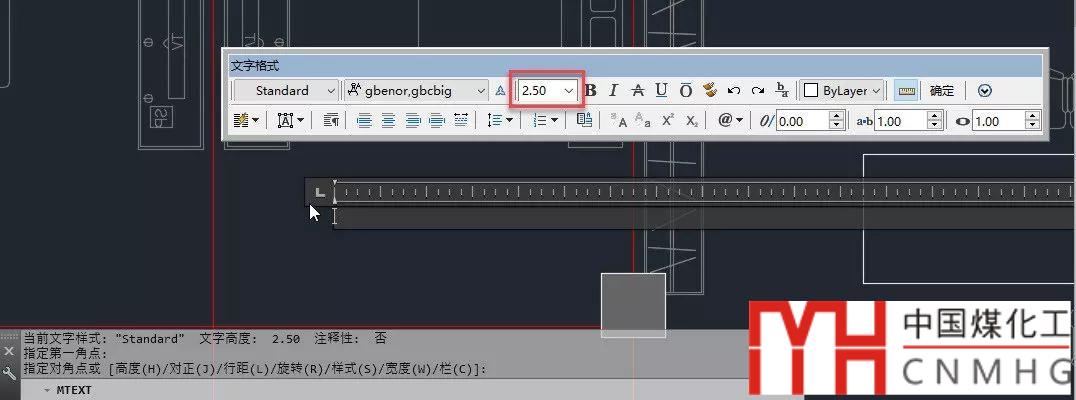The width and height of the screenshot is (1076, 400).
Task: Click the stack fraction icon
Action: (782, 91)
